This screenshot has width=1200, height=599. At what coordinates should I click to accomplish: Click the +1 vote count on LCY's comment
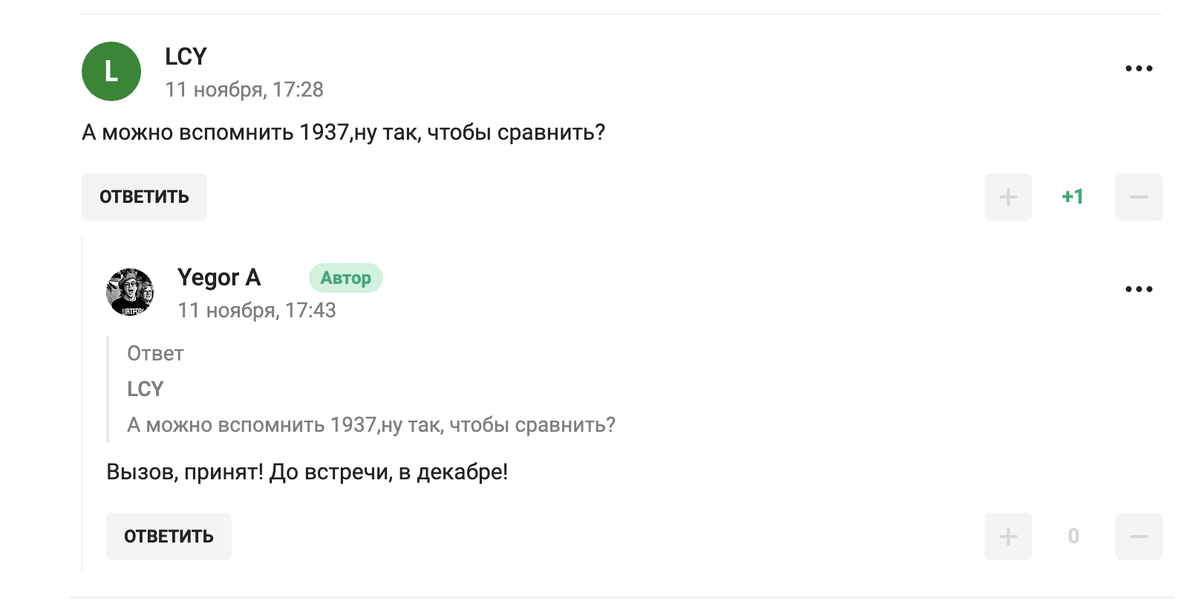[x=1073, y=196]
